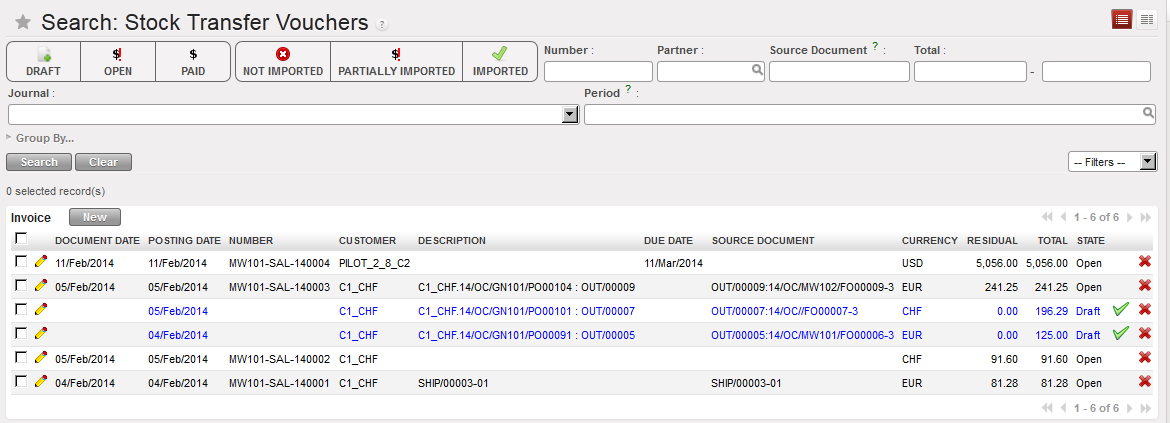The width and height of the screenshot is (1170, 423).
Task: Click the New invoice button
Action: [95, 217]
